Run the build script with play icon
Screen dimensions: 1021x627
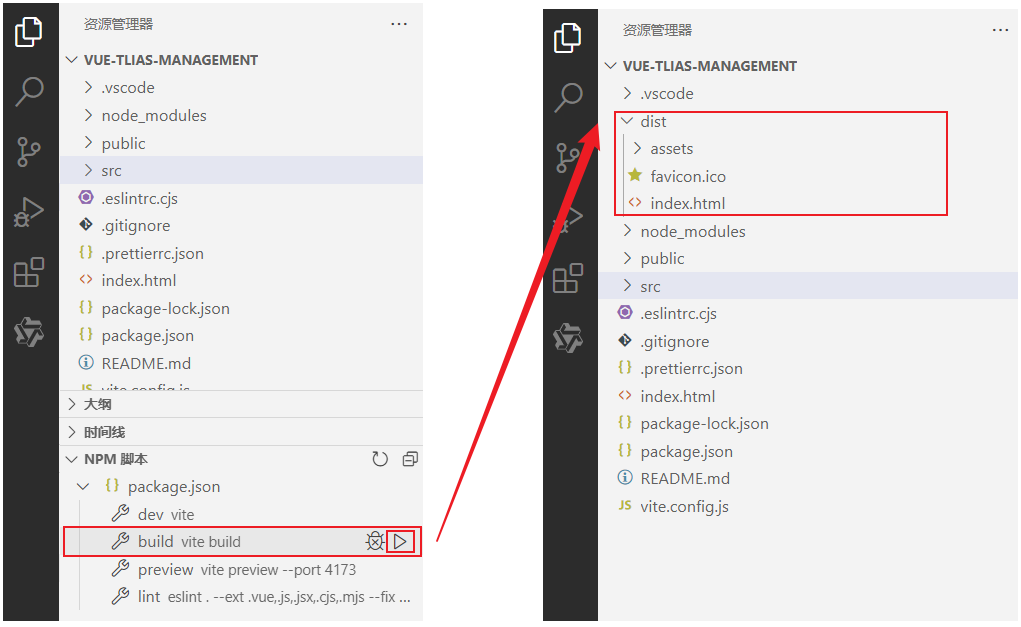[400, 541]
